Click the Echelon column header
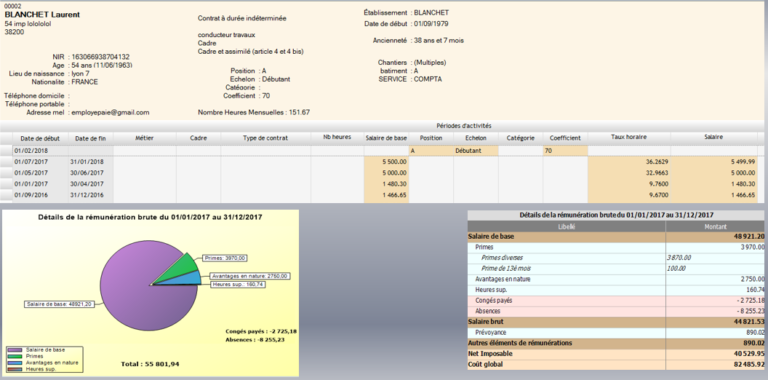 pyautogui.click(x=476, y=138)
